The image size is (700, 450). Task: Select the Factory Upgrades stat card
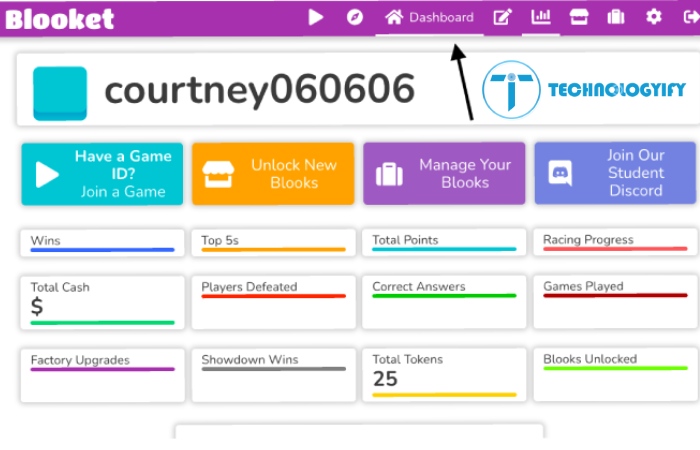pyautogui.click(x=102, y=375)
